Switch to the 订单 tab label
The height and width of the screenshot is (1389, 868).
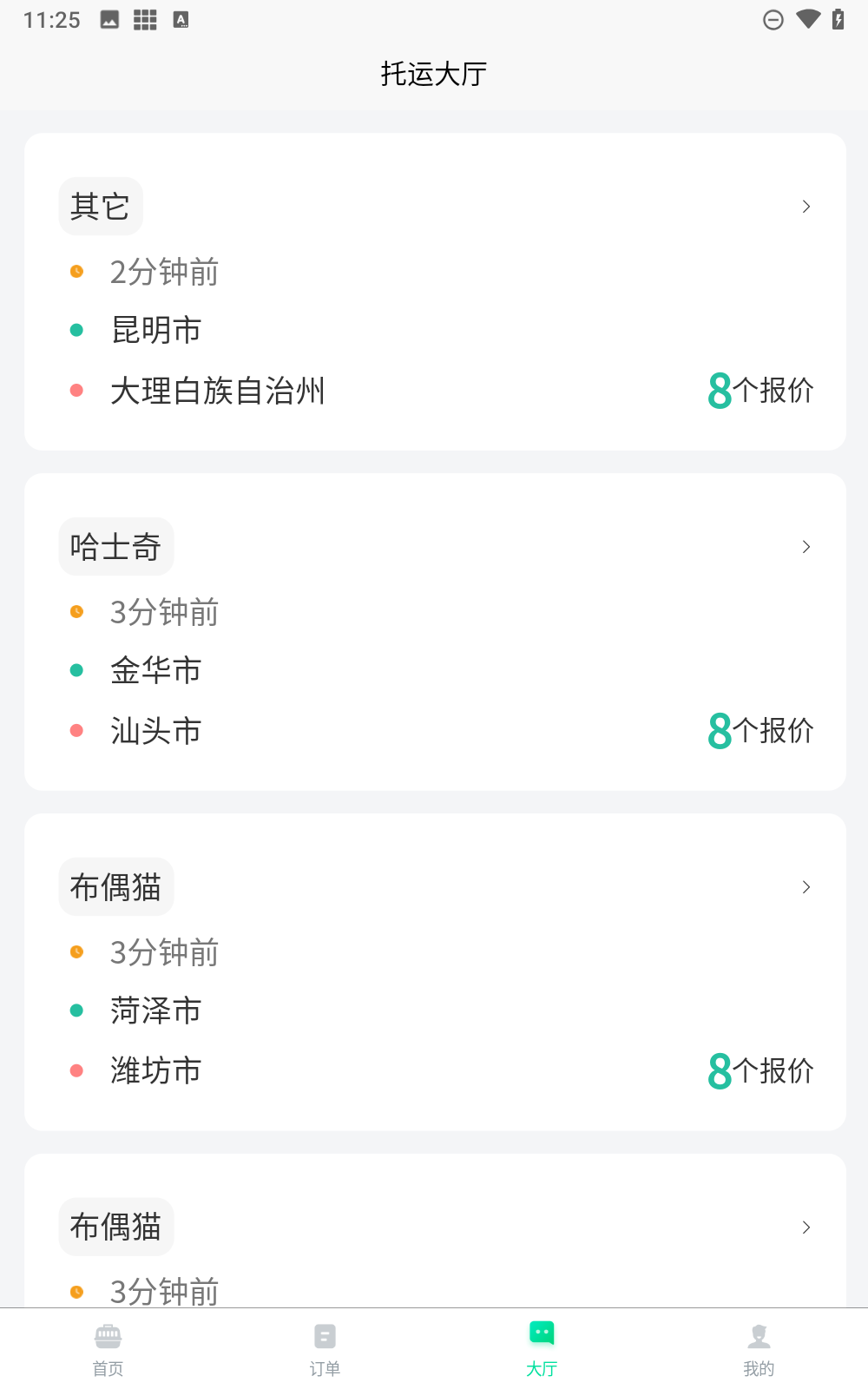pyautogui.click(x=325, y=1369)
